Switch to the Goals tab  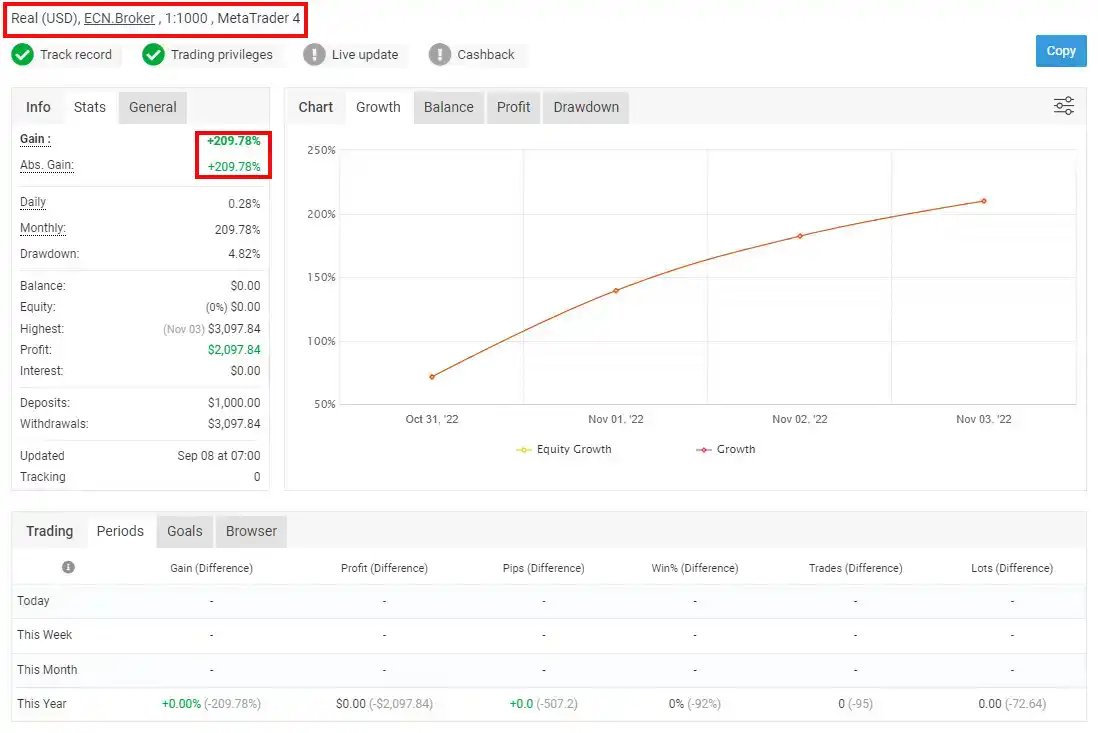pyautogui.click(x=185, y=531)
